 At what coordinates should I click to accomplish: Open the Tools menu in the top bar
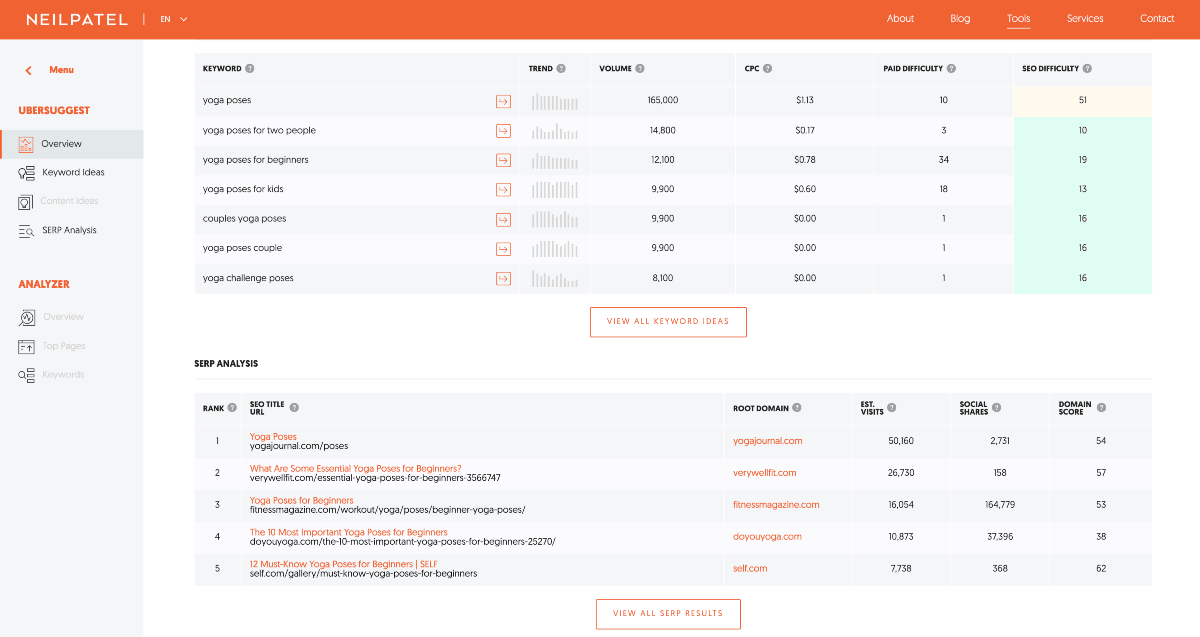(1018, 18)
